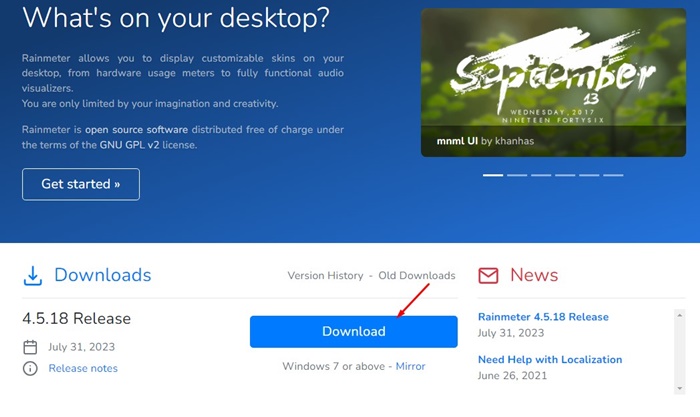Image resolution: width=700 pixels, height=417 pixels.
Task: Open Version History link
Action: 325,275
